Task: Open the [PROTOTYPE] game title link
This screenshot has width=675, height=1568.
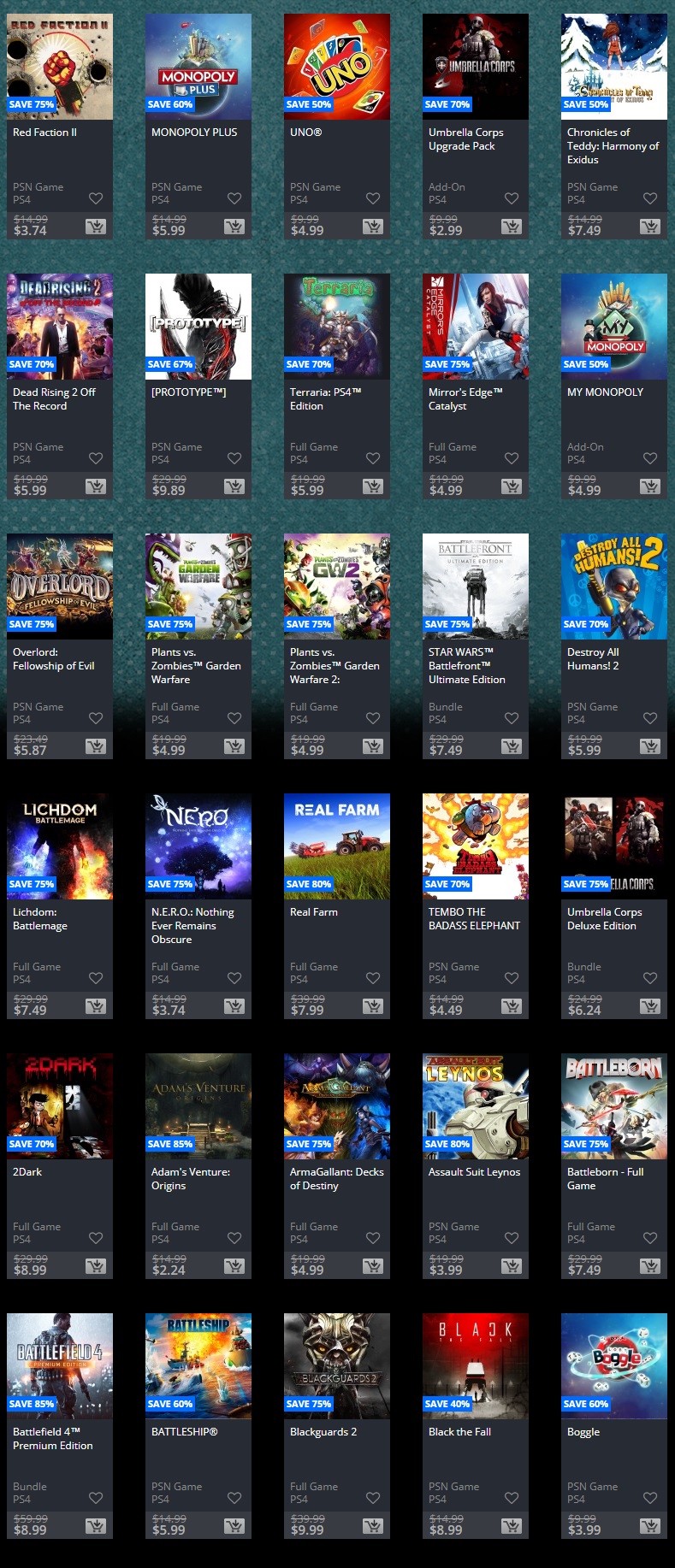Action: click(188, 392)
